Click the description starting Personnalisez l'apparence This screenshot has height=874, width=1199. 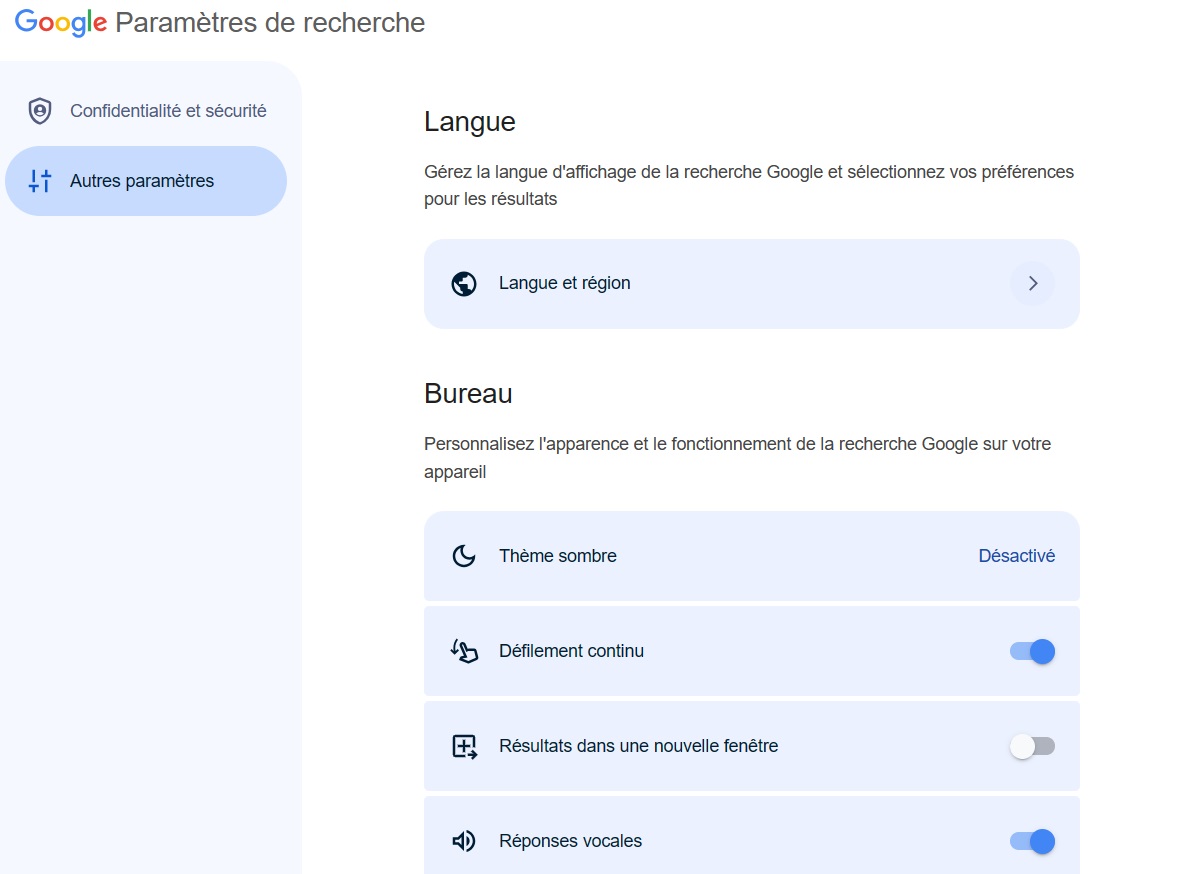(x=737, y=457)
